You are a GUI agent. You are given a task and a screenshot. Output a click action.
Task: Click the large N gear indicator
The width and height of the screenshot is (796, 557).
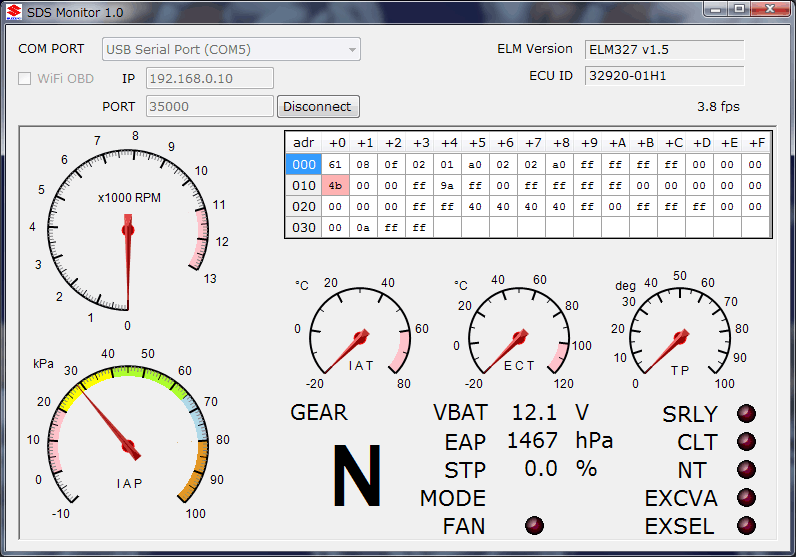pos(355,477)
